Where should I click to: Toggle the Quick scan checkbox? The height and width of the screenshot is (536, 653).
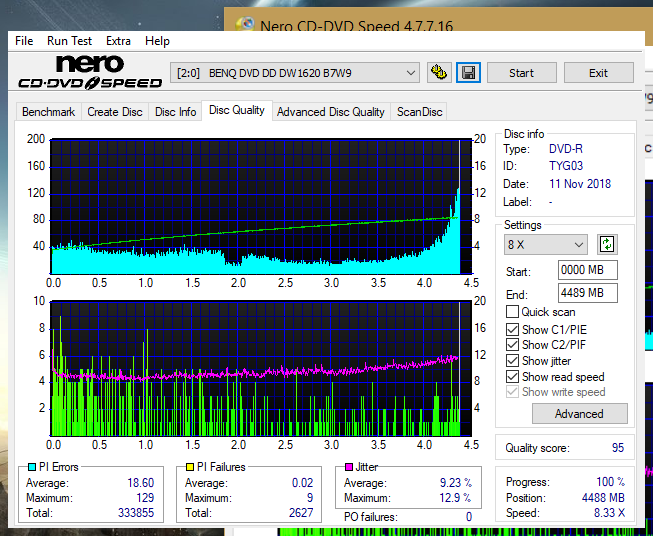click(x=512, y=312)
